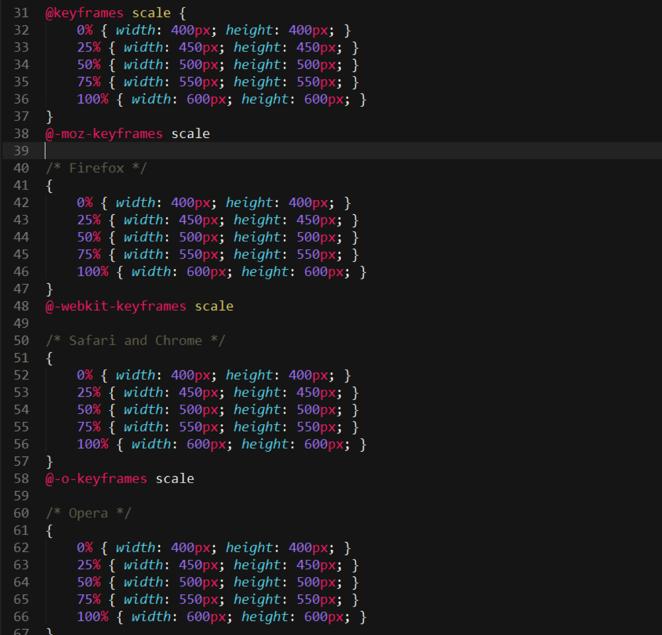Image resolution: width=662 pixels, height=635 pixels.
Task: Click 'height' property on line 55
Action: [x=257, y=427]
